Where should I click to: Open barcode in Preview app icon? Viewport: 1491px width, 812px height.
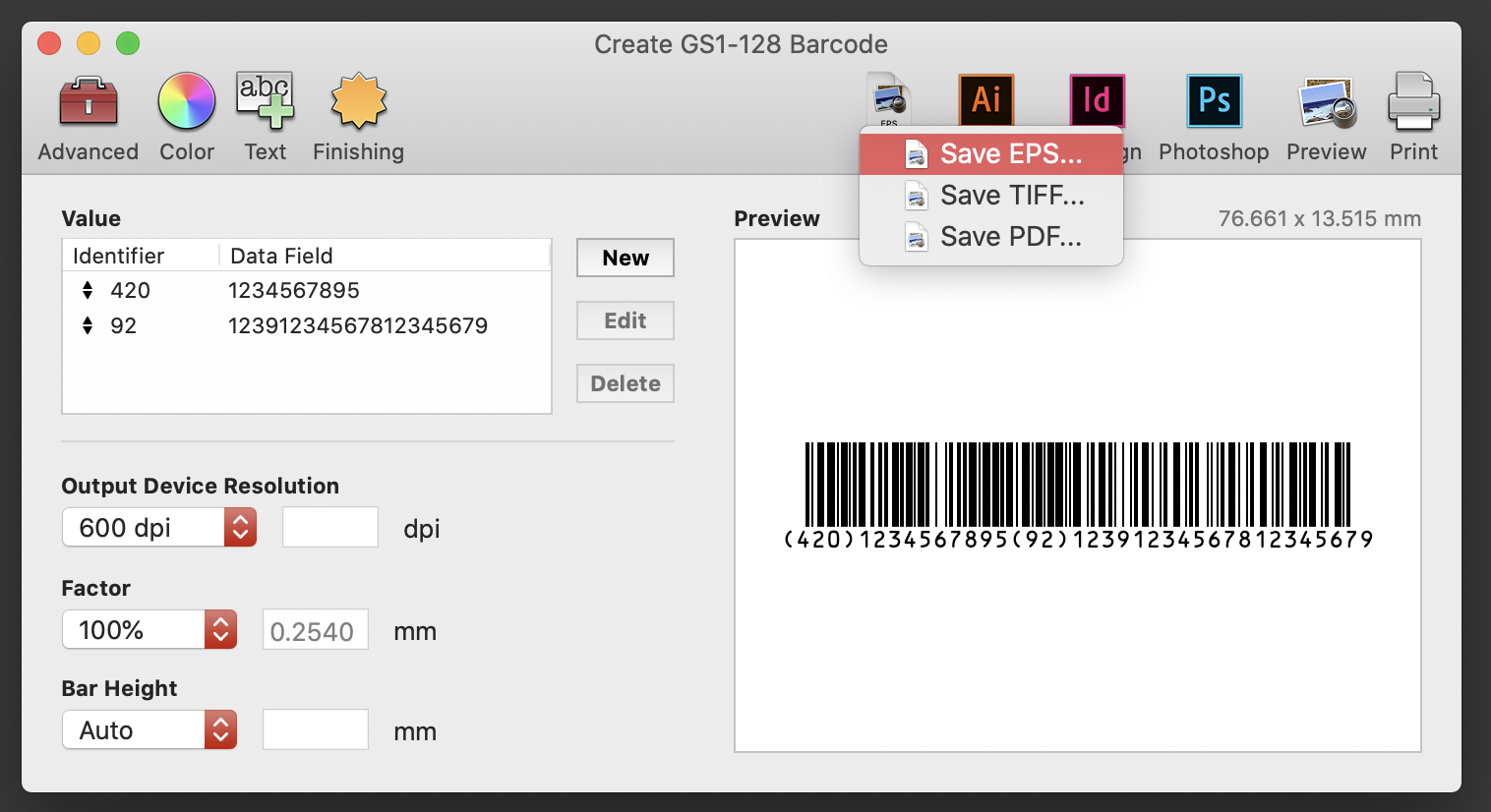[1327, 102]
